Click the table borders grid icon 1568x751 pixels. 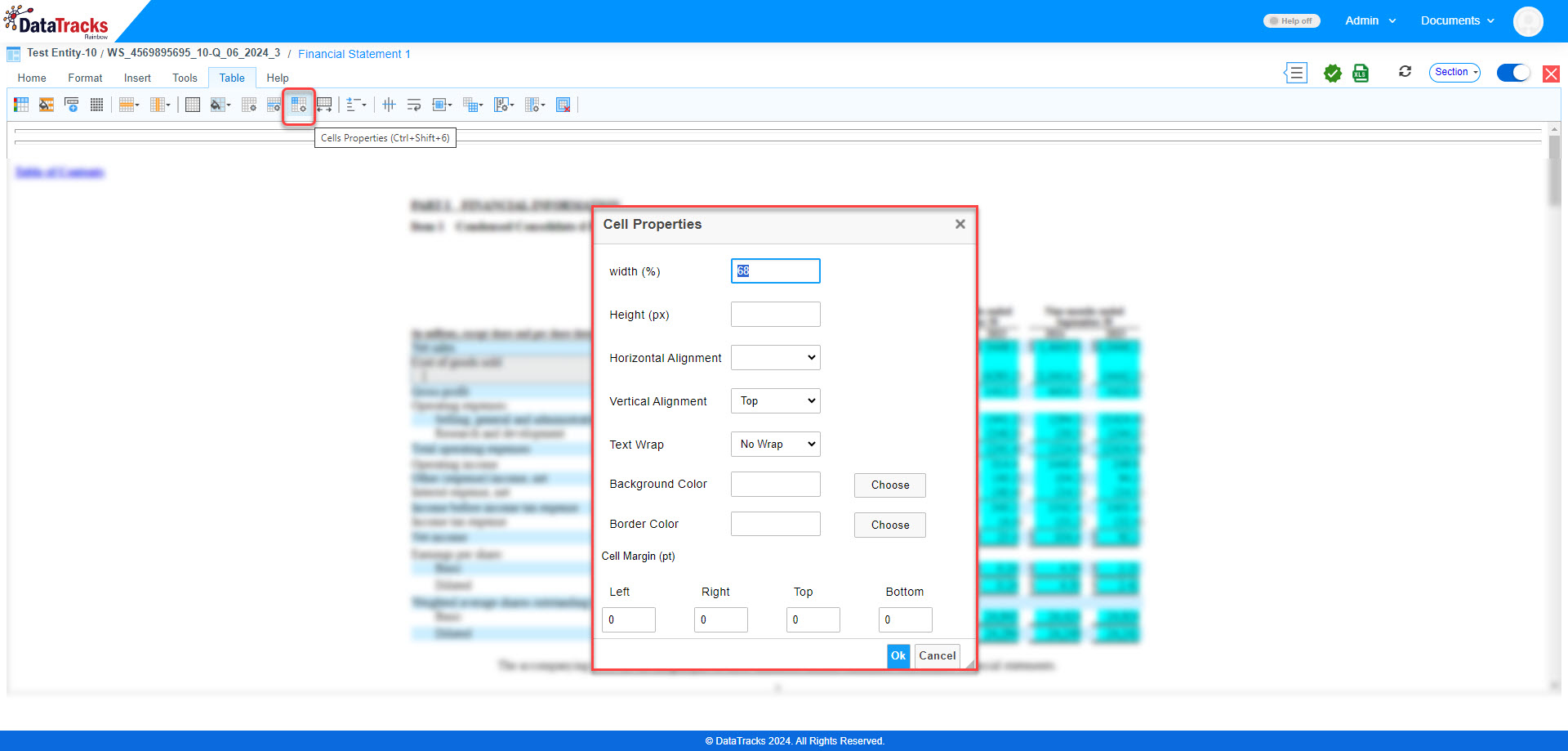193,105
